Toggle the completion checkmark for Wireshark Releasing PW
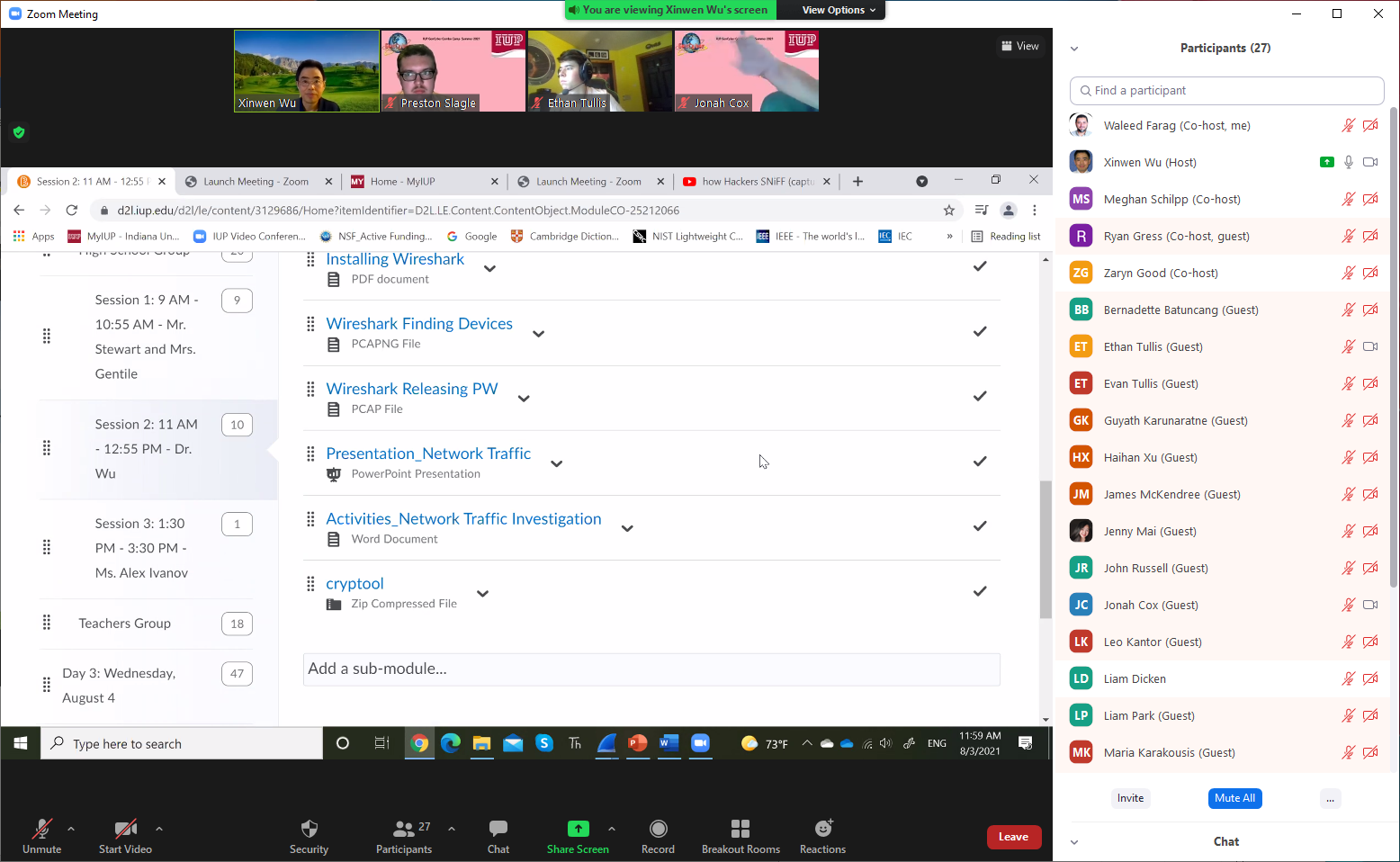Image resolution: width=1400 pixels, height=862 pixels. click(x=980, y=396)
